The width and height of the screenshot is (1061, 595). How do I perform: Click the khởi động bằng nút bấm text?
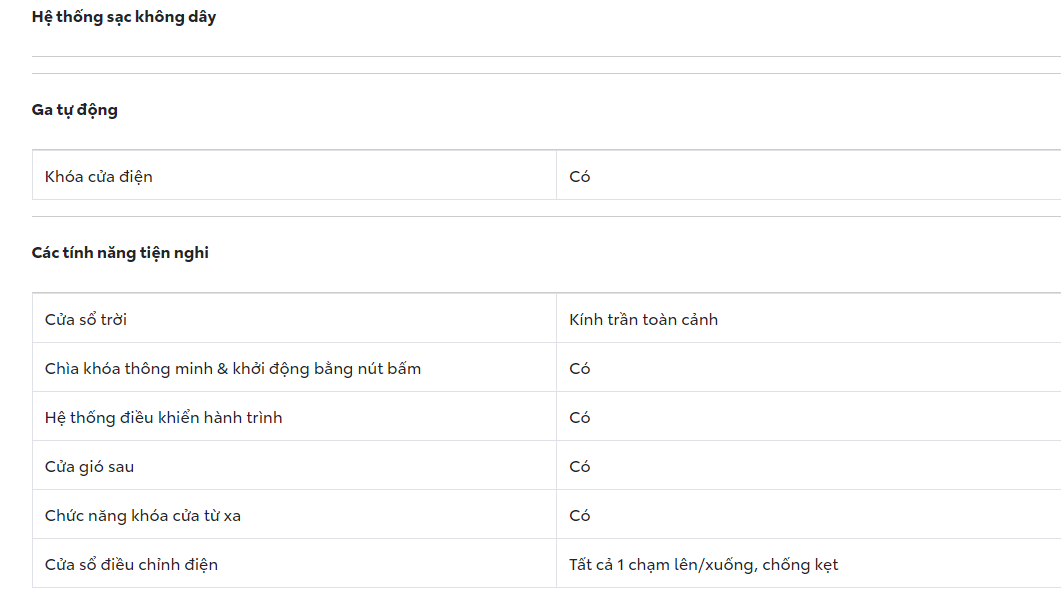pos(327,369)
